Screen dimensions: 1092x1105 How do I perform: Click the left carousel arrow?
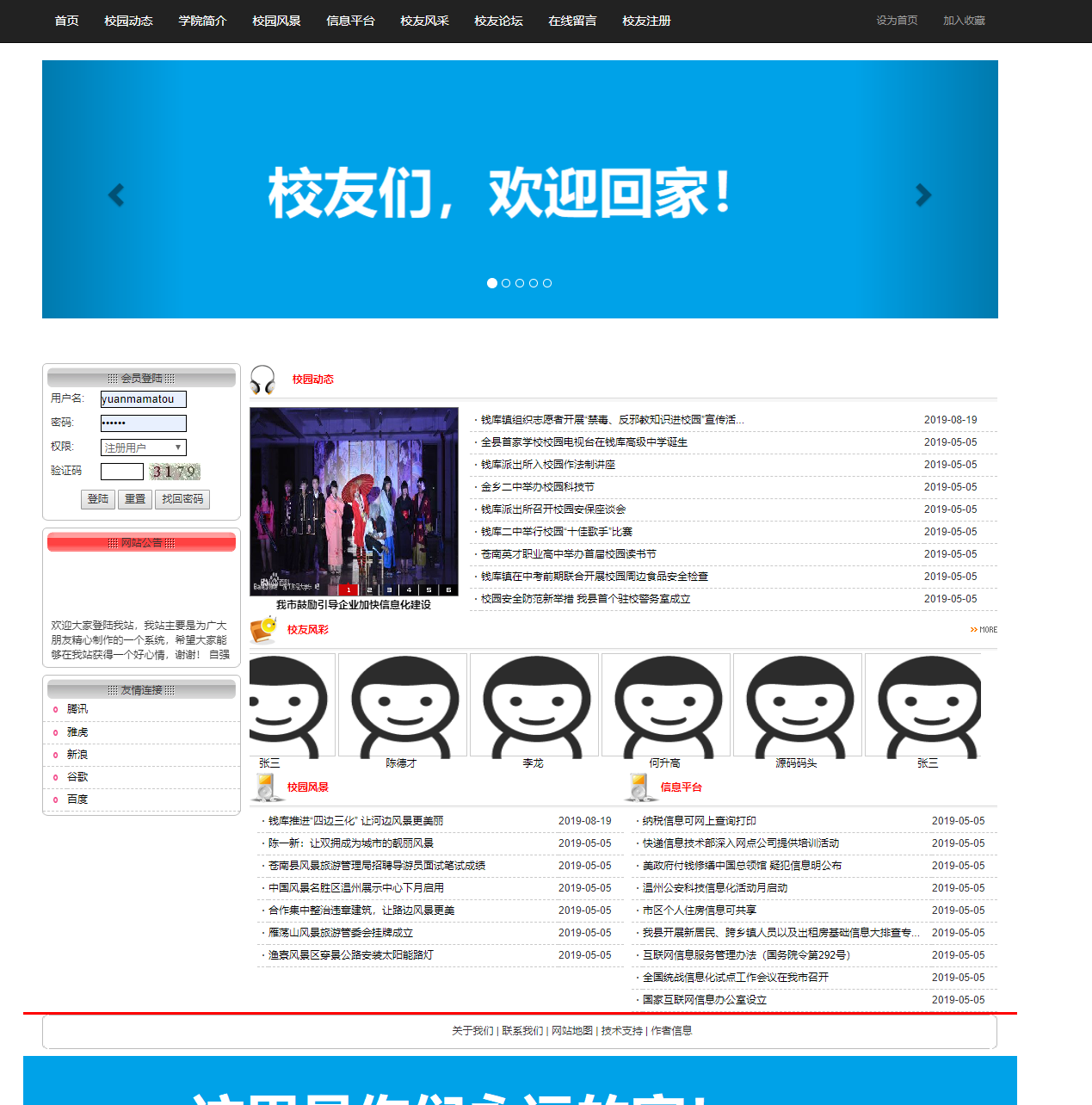pyautogui.click(x=116, y=195)
